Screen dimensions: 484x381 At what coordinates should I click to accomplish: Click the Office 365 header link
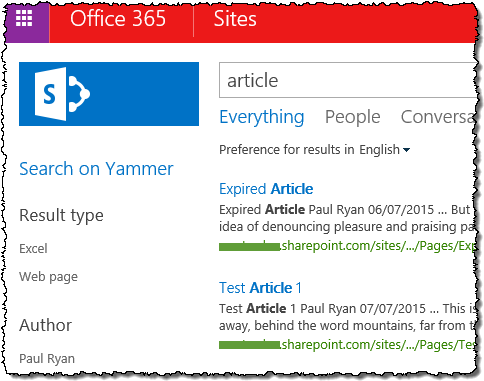point(118,18)
